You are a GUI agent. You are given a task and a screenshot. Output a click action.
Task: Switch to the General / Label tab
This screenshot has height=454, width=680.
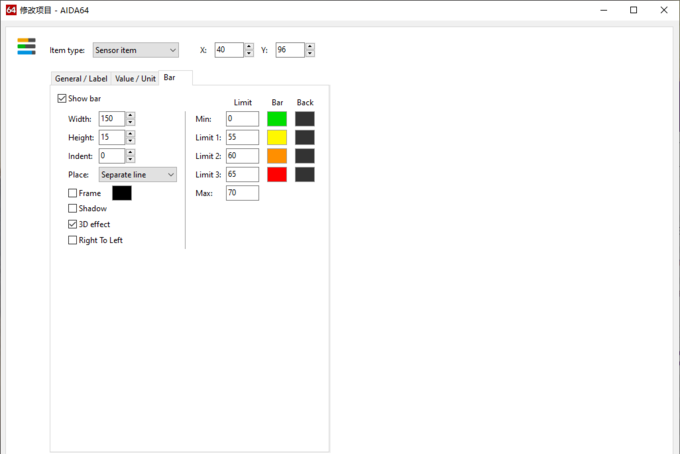[81, 79]
